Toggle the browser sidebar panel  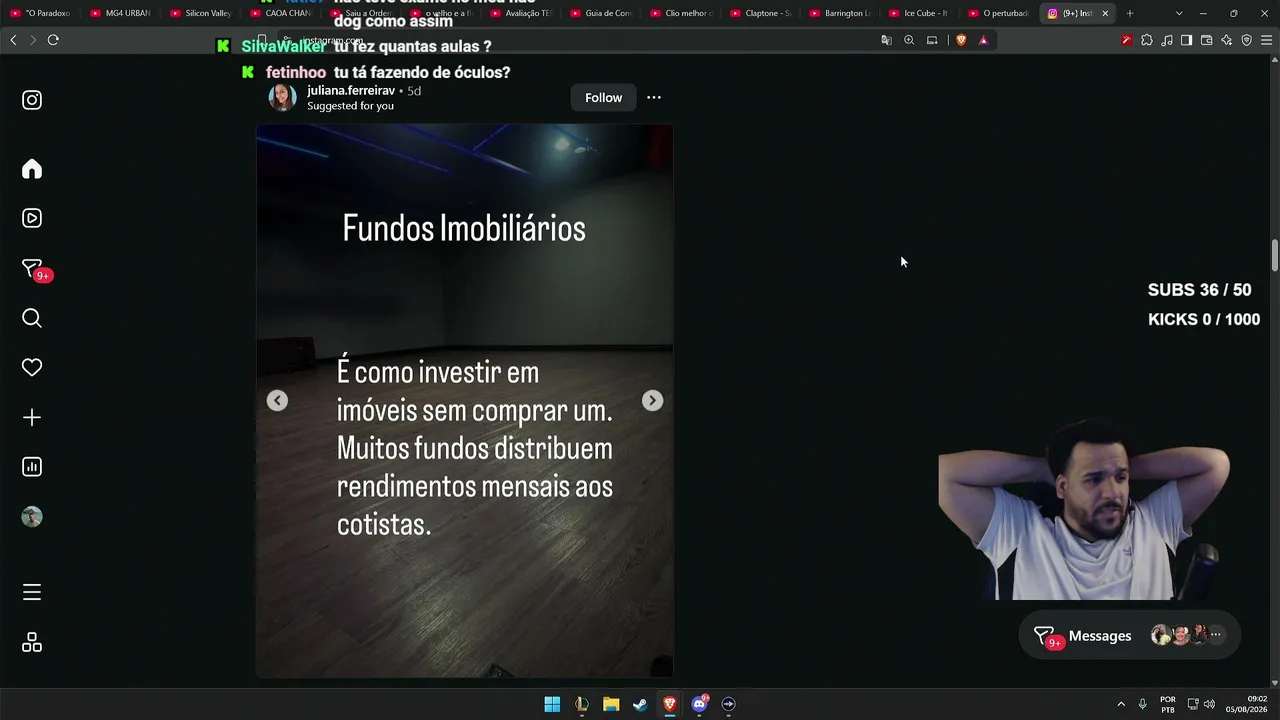(x=1186, y=40)
